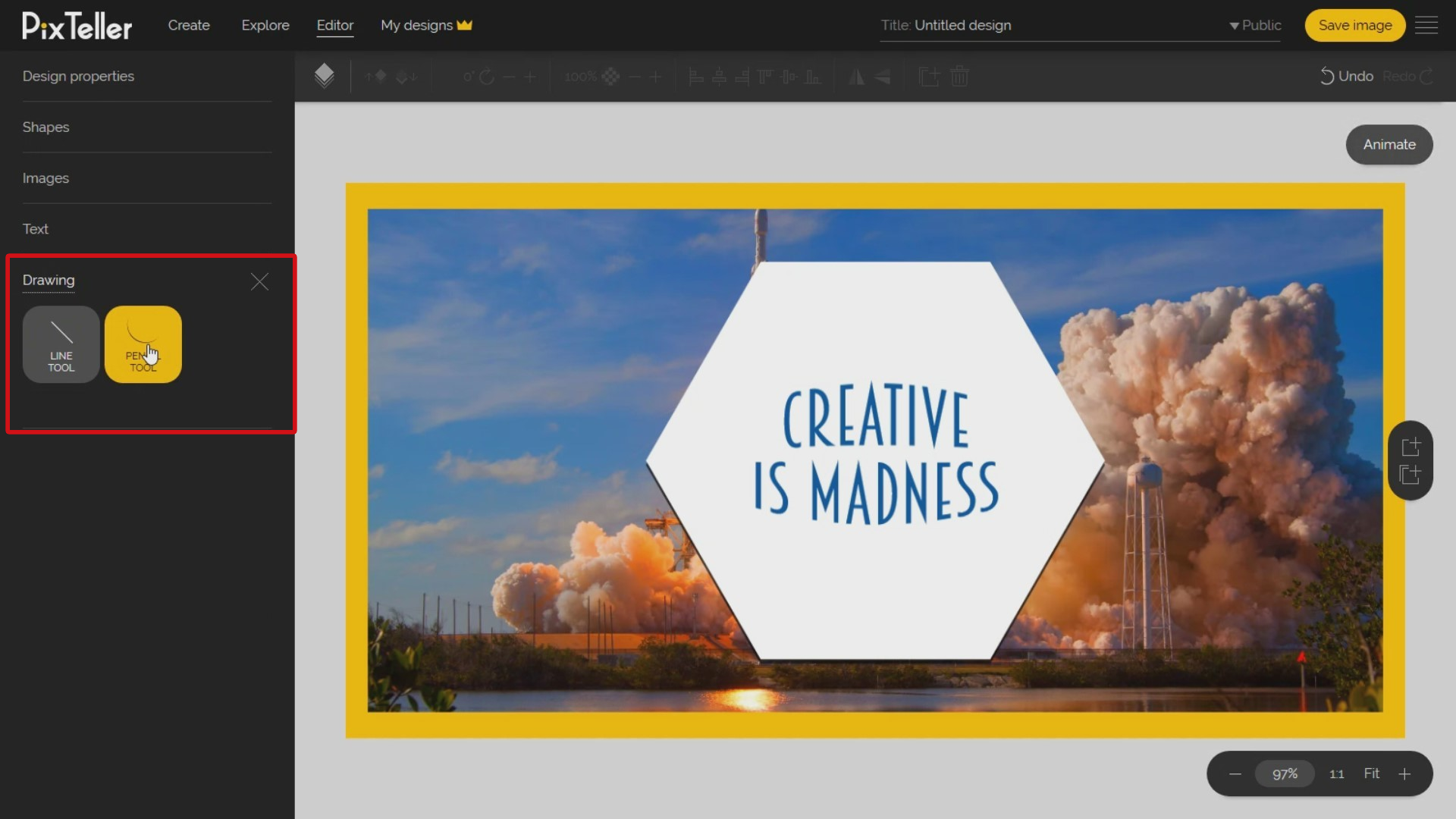Zoom out with bottom minus button
The height and width of the screenshot is (819, 1456).
(x=1235, y=773)
